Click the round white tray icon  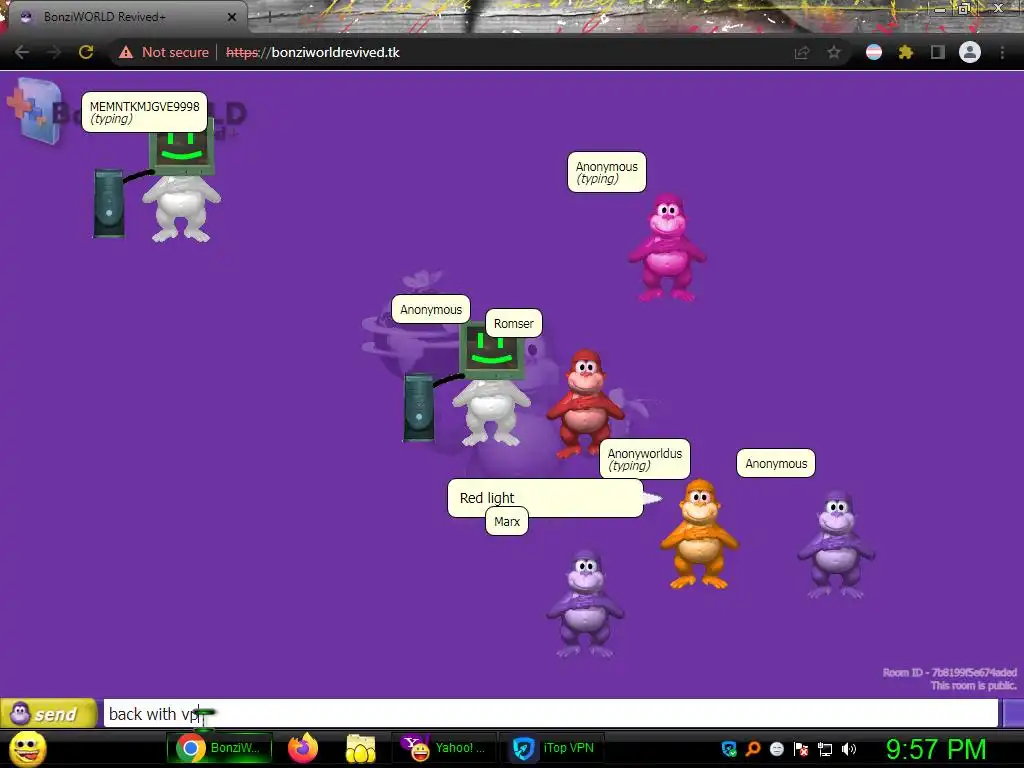(777, 749)
